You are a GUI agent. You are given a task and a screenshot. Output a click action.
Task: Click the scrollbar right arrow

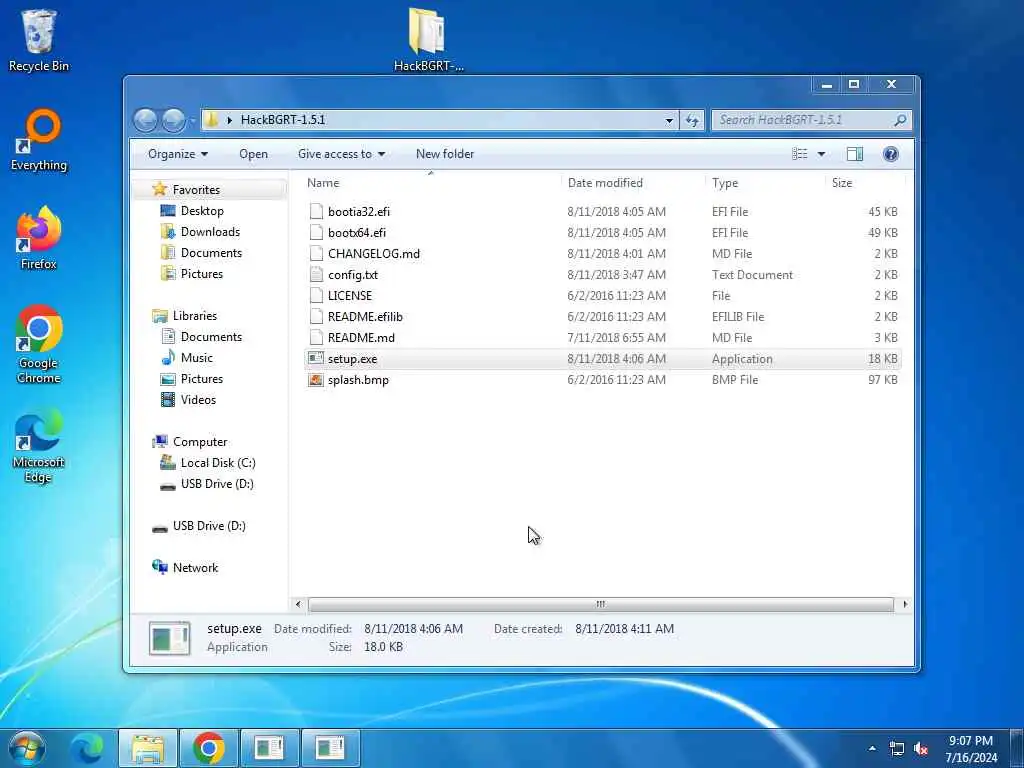coord(904,604)
